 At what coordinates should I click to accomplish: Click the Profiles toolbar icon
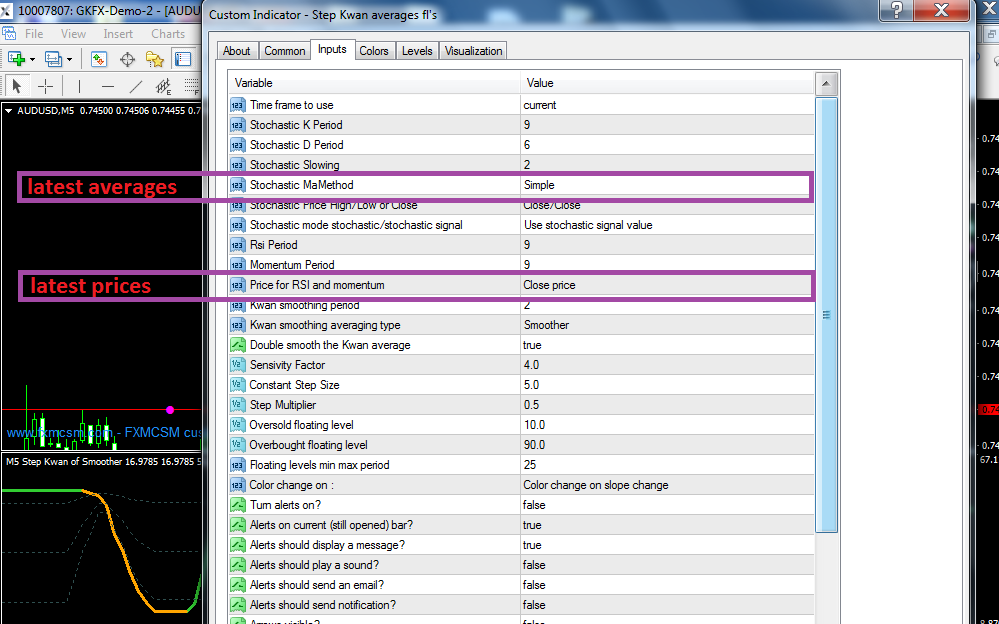pyautogui.click(x=54, y=59)
